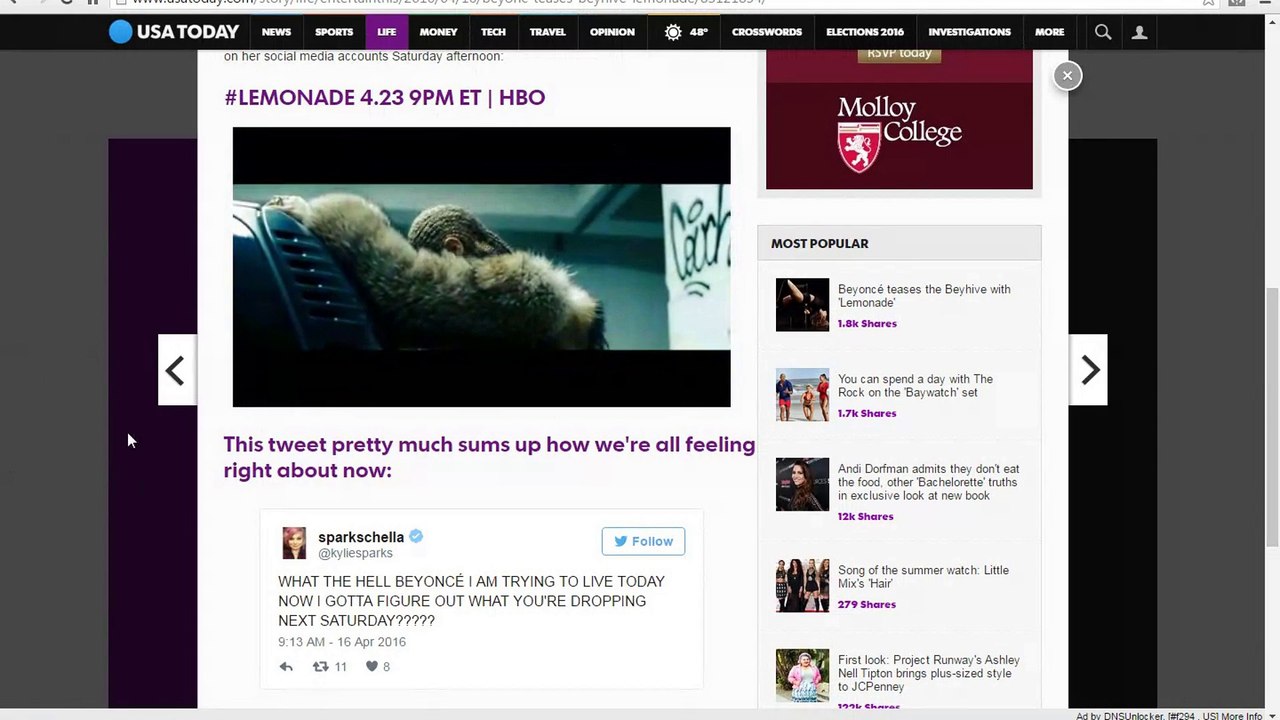This screenshot has width=1280, height=720.
Task: Click the RSVP today ad button
Action: tap(899, 54)
